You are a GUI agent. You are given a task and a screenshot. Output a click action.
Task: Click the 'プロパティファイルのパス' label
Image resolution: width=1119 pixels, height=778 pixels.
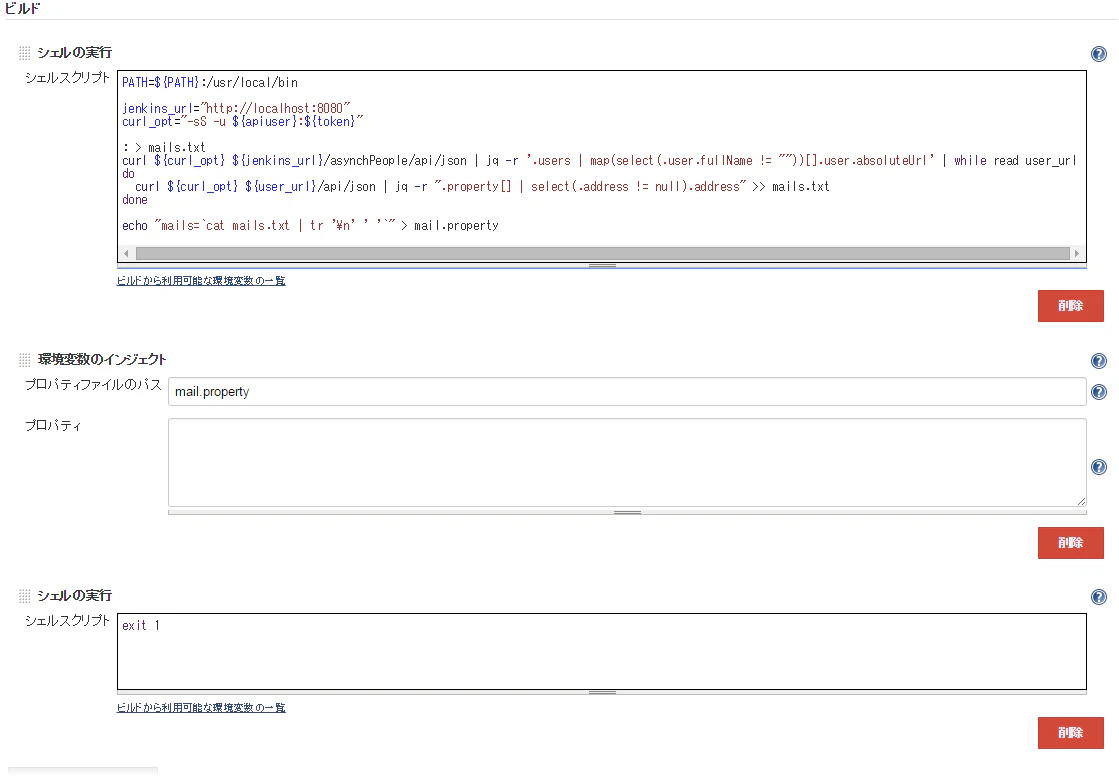(x=93, y=385)
